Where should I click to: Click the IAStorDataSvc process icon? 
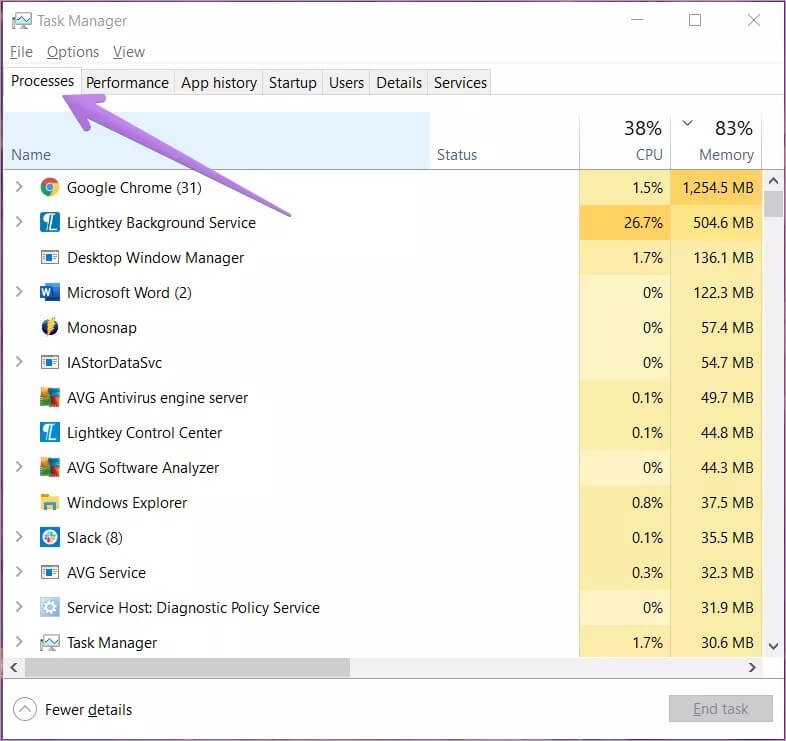coord(50,362)
